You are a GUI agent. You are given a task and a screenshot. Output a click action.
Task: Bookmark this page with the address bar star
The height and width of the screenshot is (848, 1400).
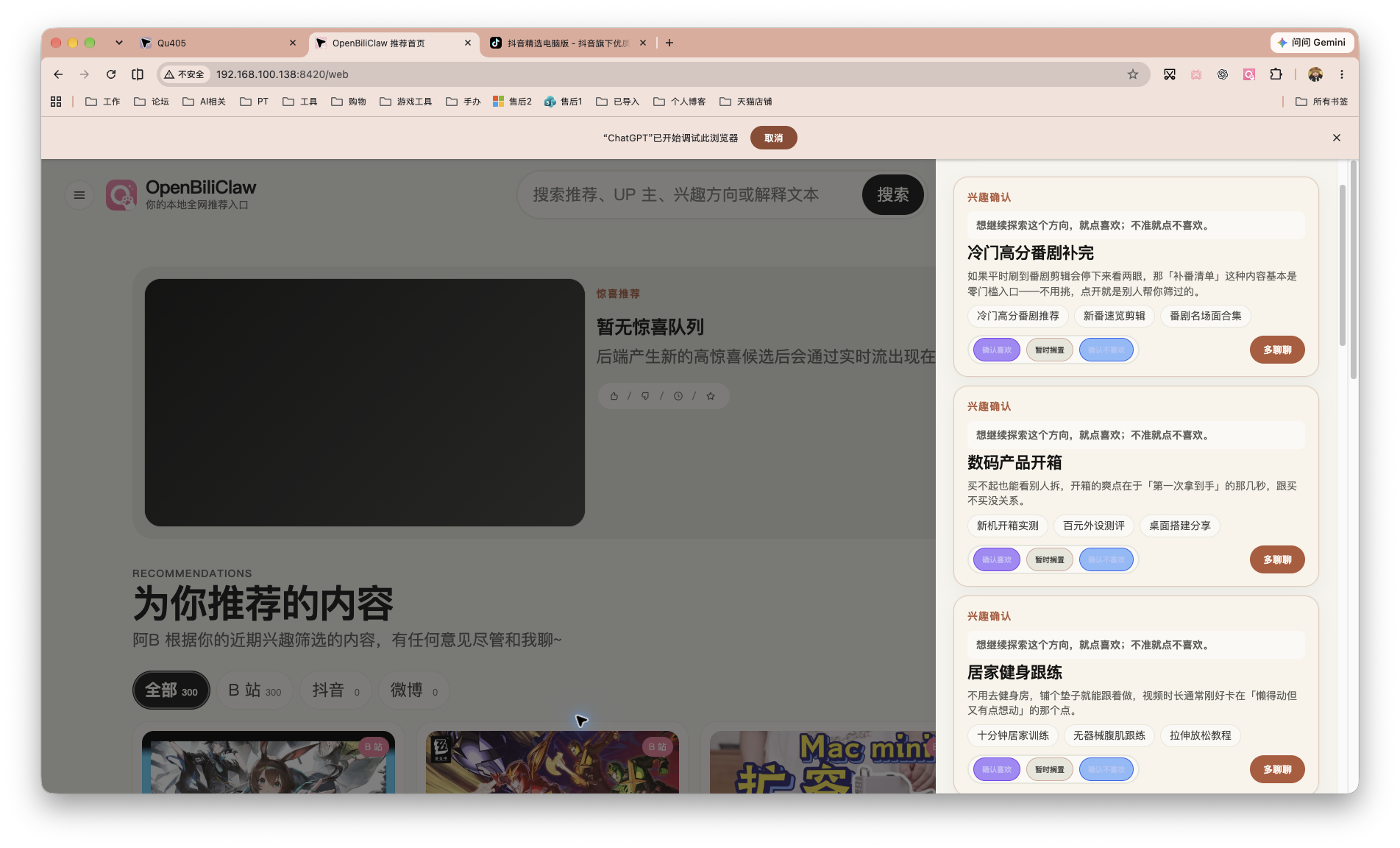pyautogui.click(x=1133, y=74)
